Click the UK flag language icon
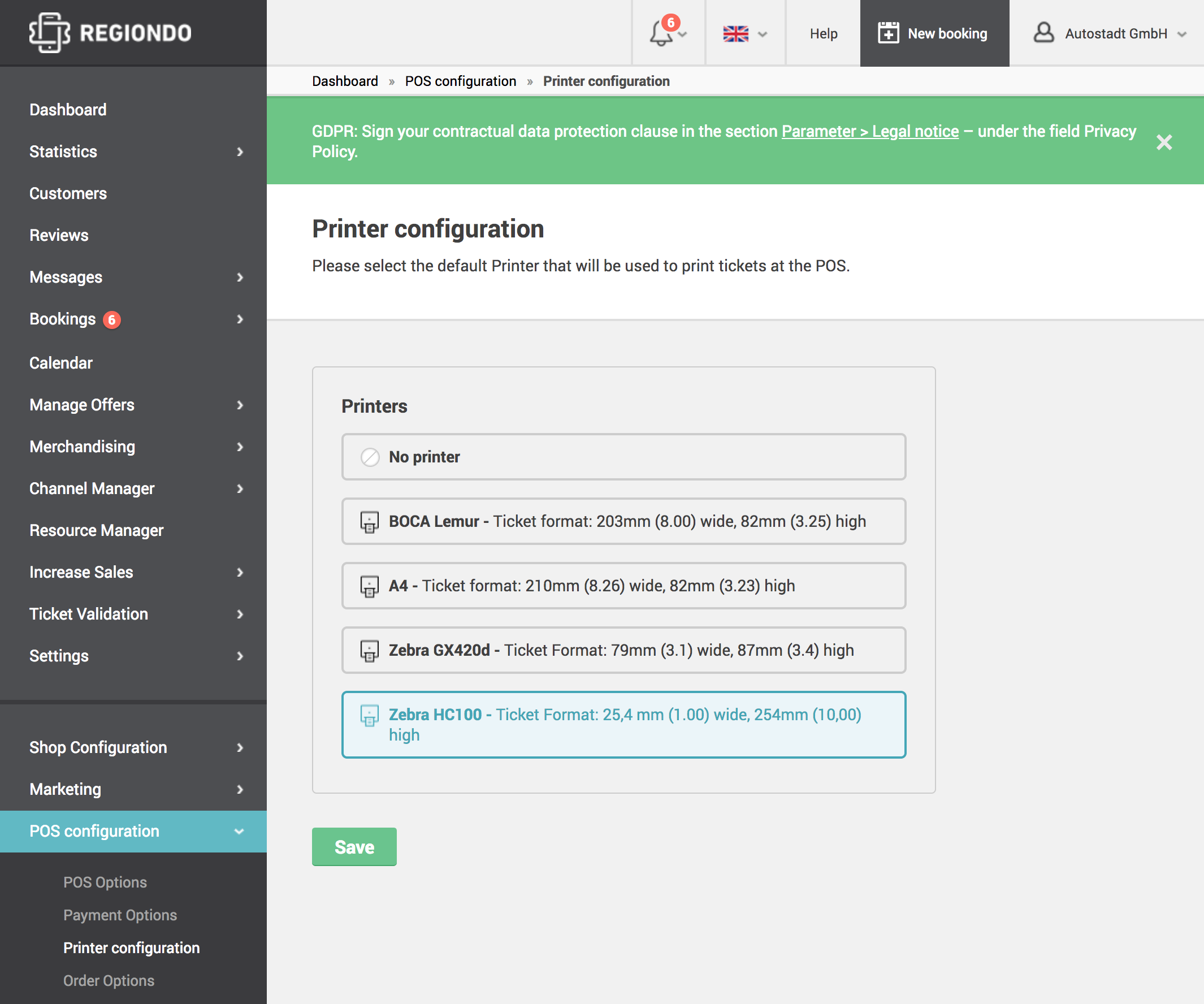 coord(735,34)
